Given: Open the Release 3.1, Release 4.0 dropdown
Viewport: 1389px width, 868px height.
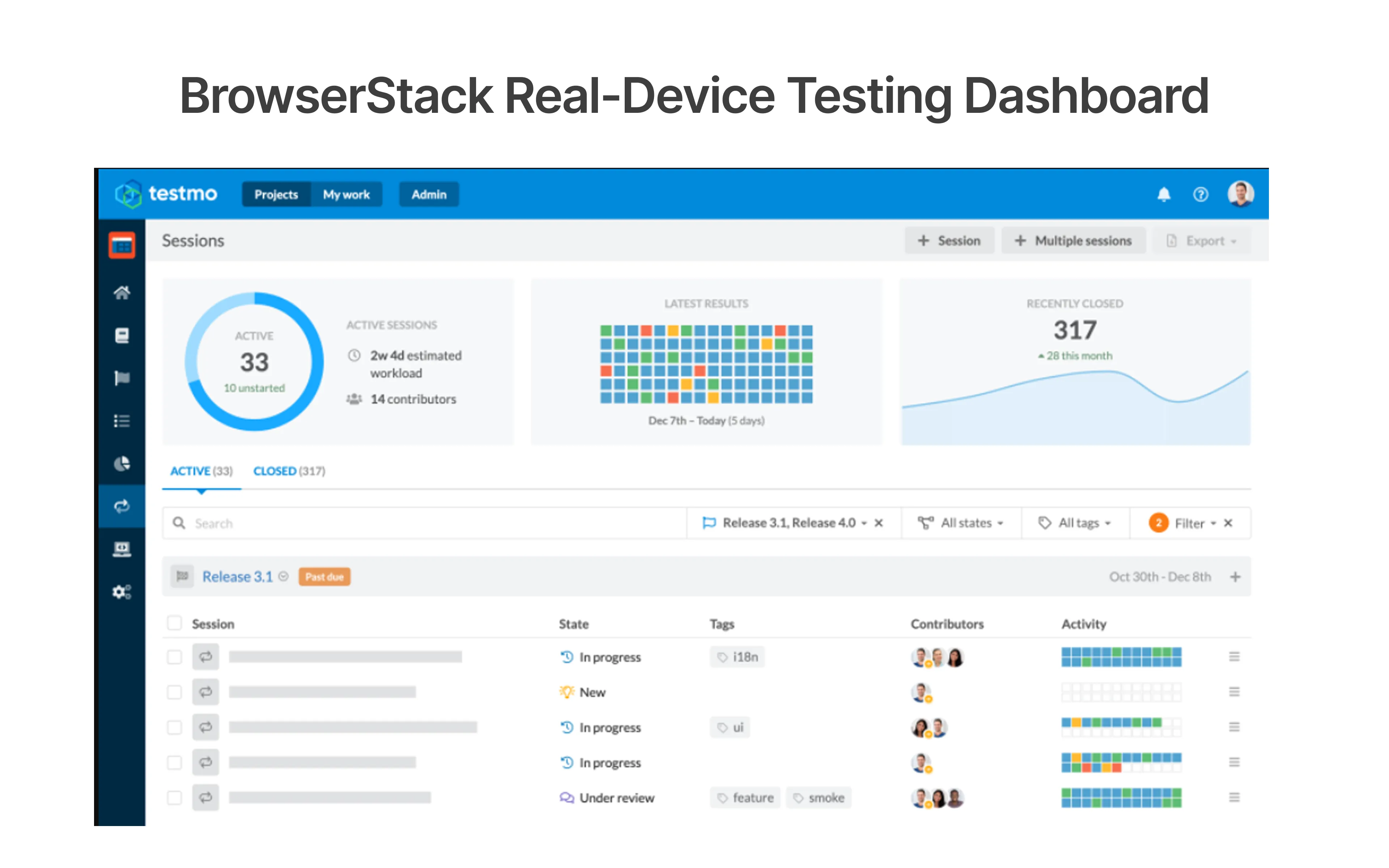Looking at the screenshot, I should point(784,523).
